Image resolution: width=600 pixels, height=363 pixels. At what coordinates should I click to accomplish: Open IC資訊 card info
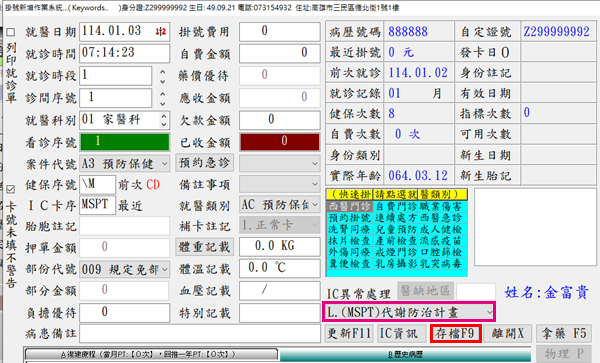point(401,334)
